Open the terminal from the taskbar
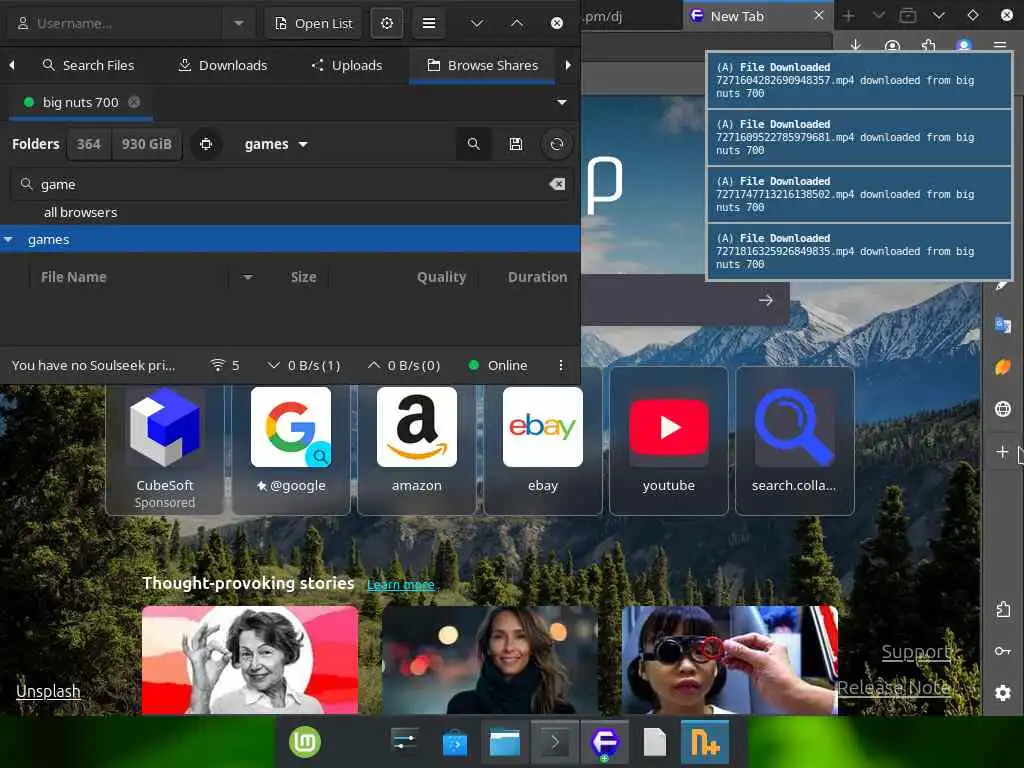The height and width of the screenshot is (768, 1024). point(554,743)
